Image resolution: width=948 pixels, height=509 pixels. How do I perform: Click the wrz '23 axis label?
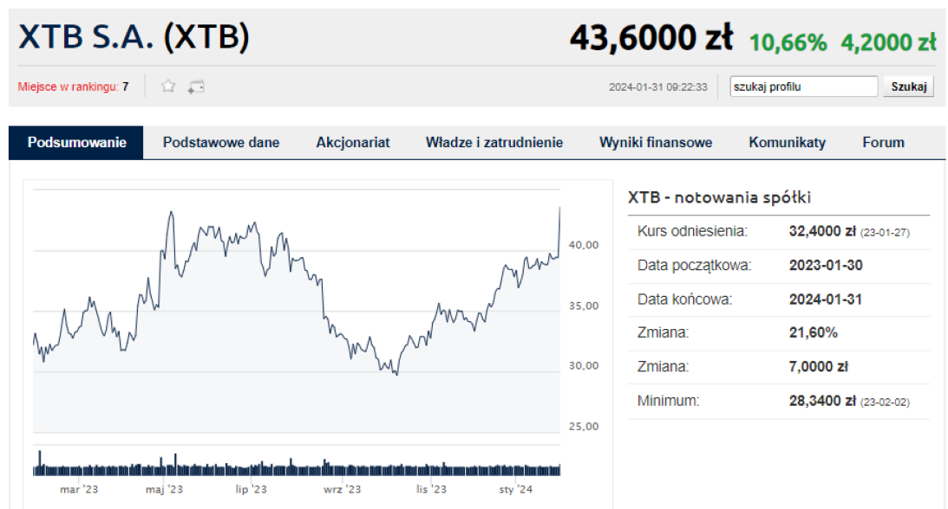click(x=342, y=489)
